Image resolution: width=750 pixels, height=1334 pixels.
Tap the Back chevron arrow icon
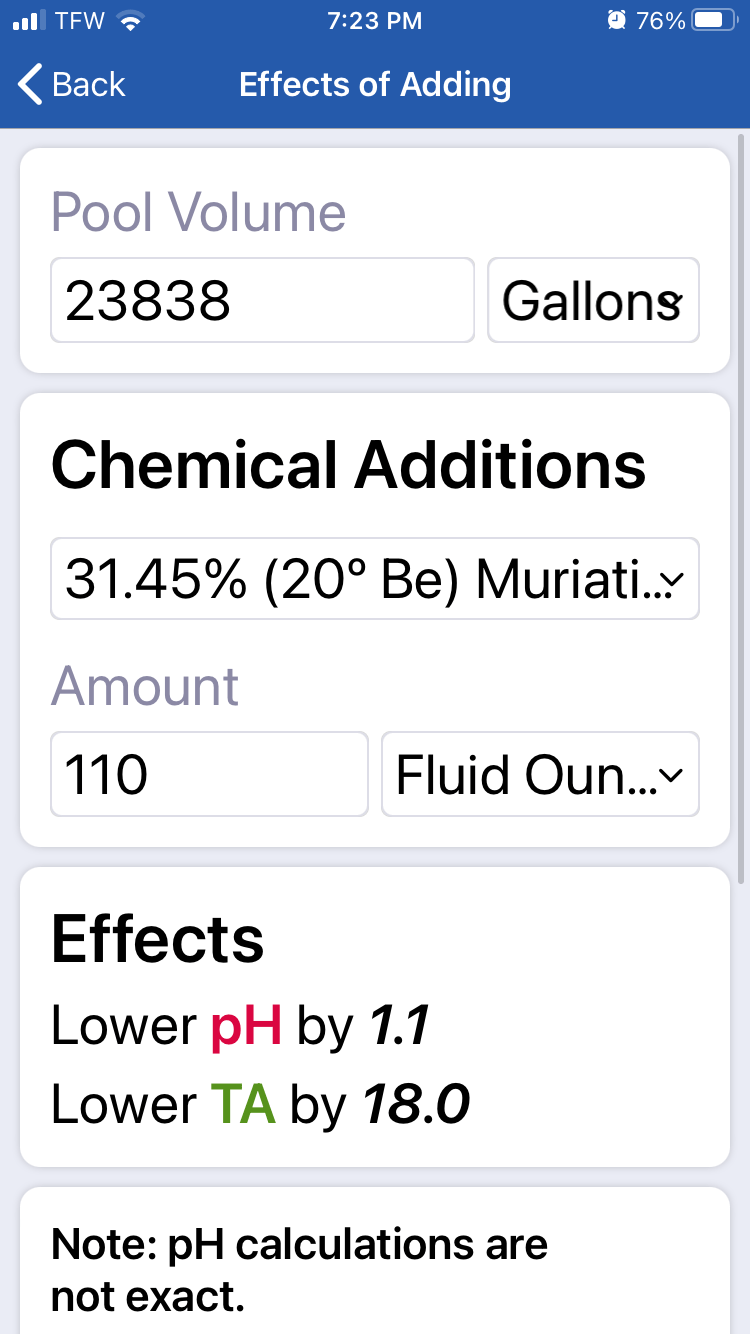click(31, 85)
